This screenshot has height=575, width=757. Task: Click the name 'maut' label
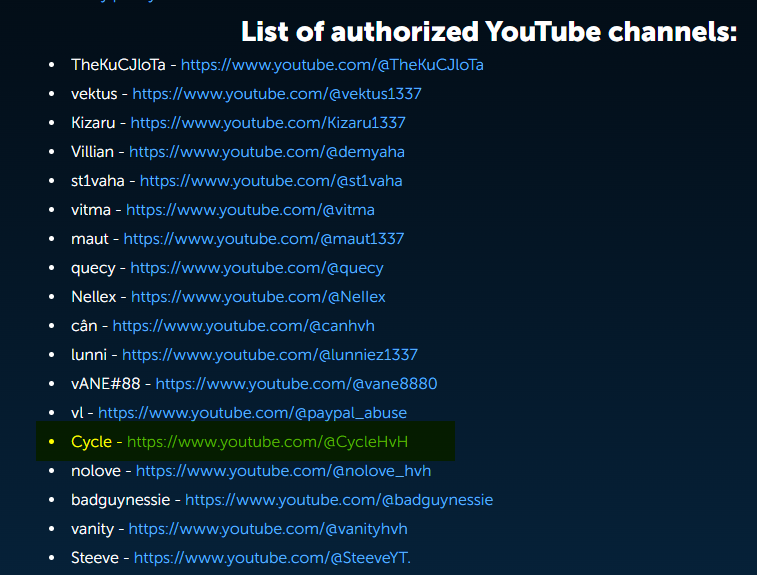(90, 239)
